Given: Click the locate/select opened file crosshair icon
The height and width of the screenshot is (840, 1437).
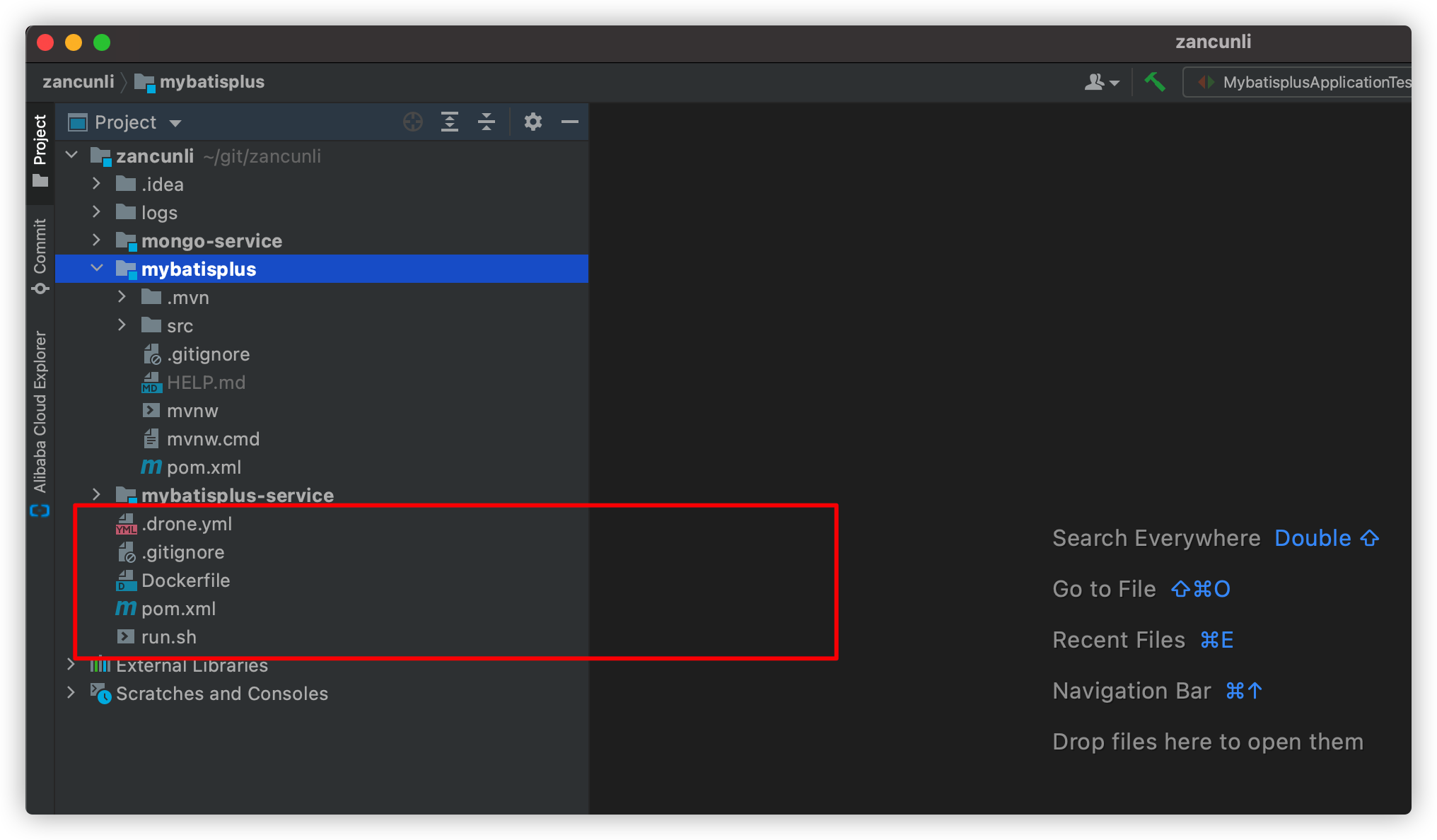Looking at the screenshot, I should click(x=413, y=122).
